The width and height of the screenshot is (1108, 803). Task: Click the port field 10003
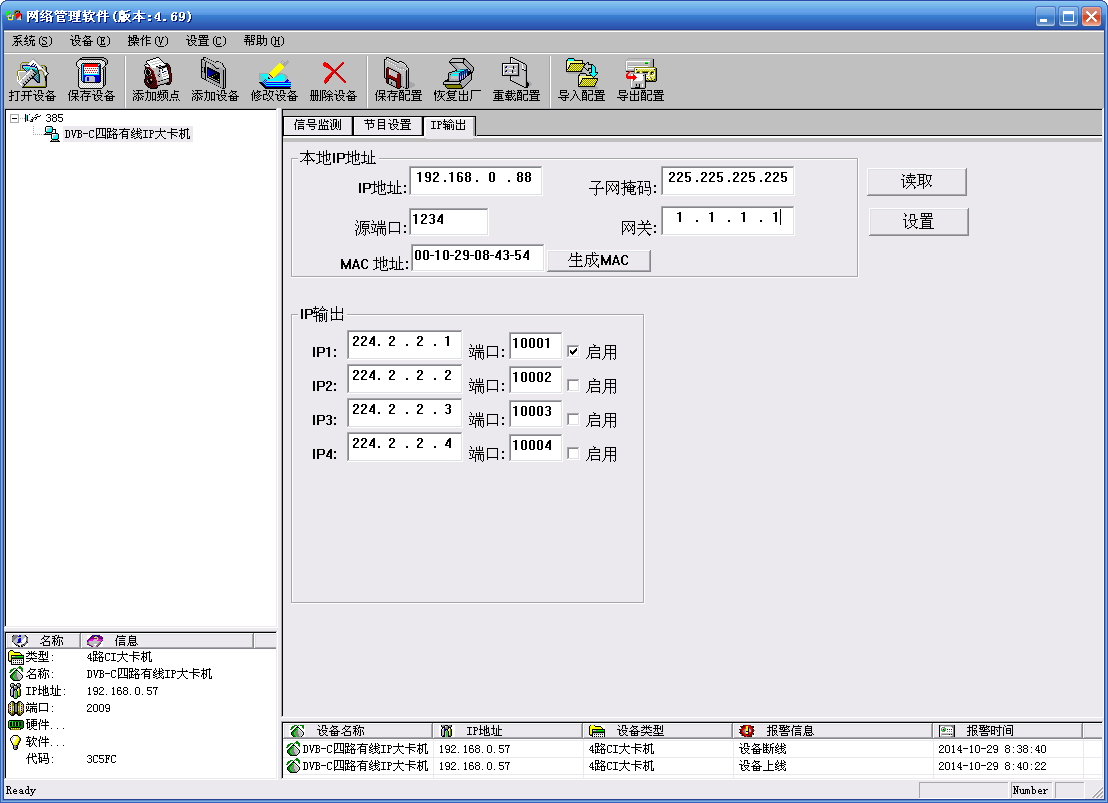coord(536,414)
